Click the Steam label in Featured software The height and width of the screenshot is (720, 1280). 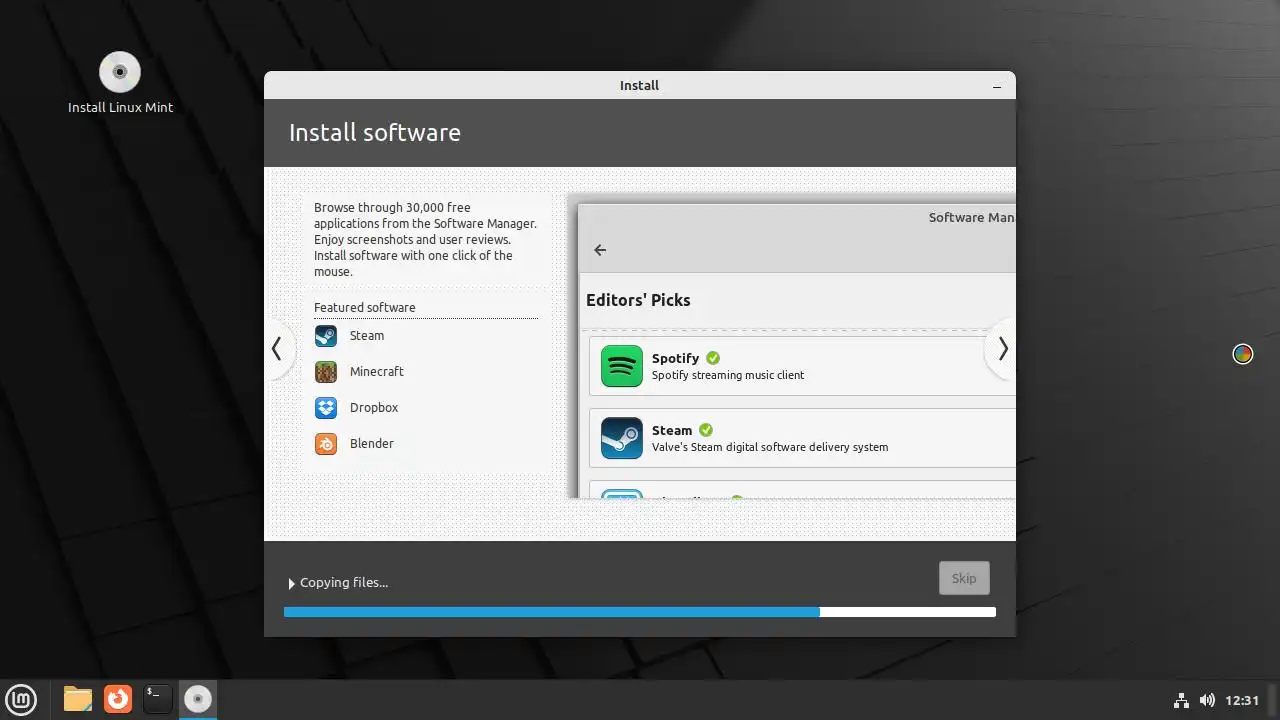367,336
